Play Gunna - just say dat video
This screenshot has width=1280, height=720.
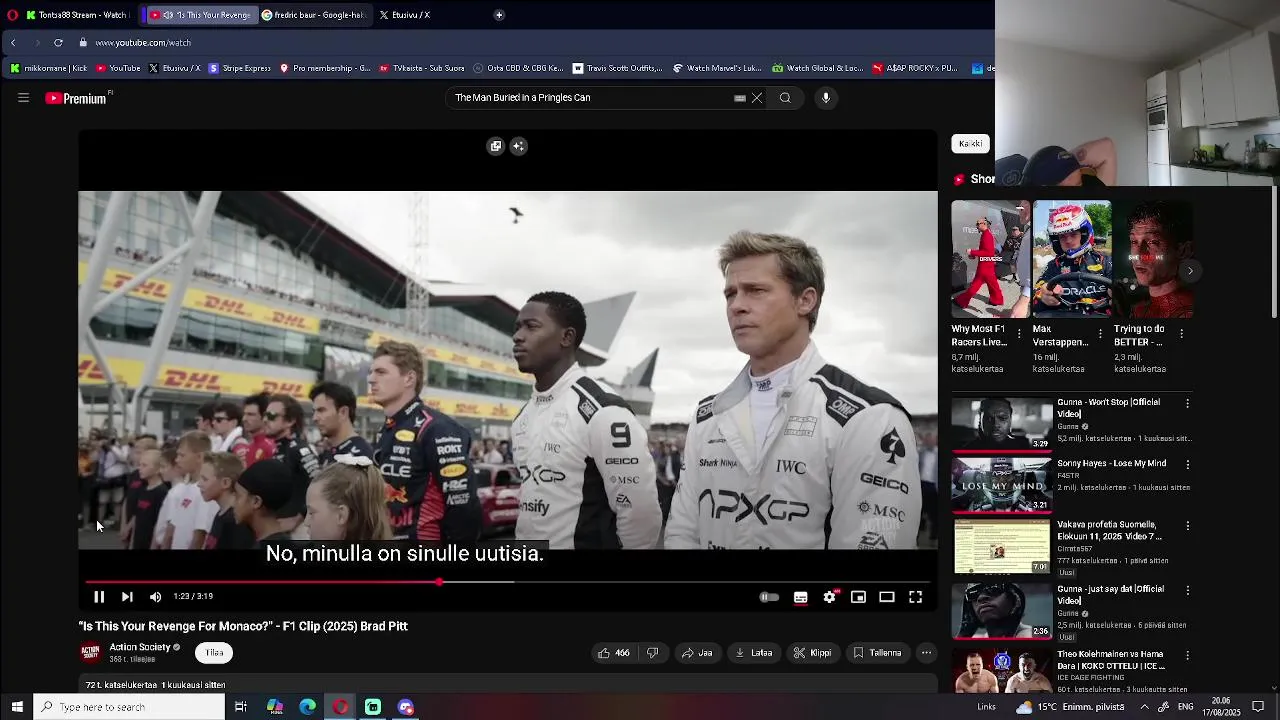[1002, 610]
